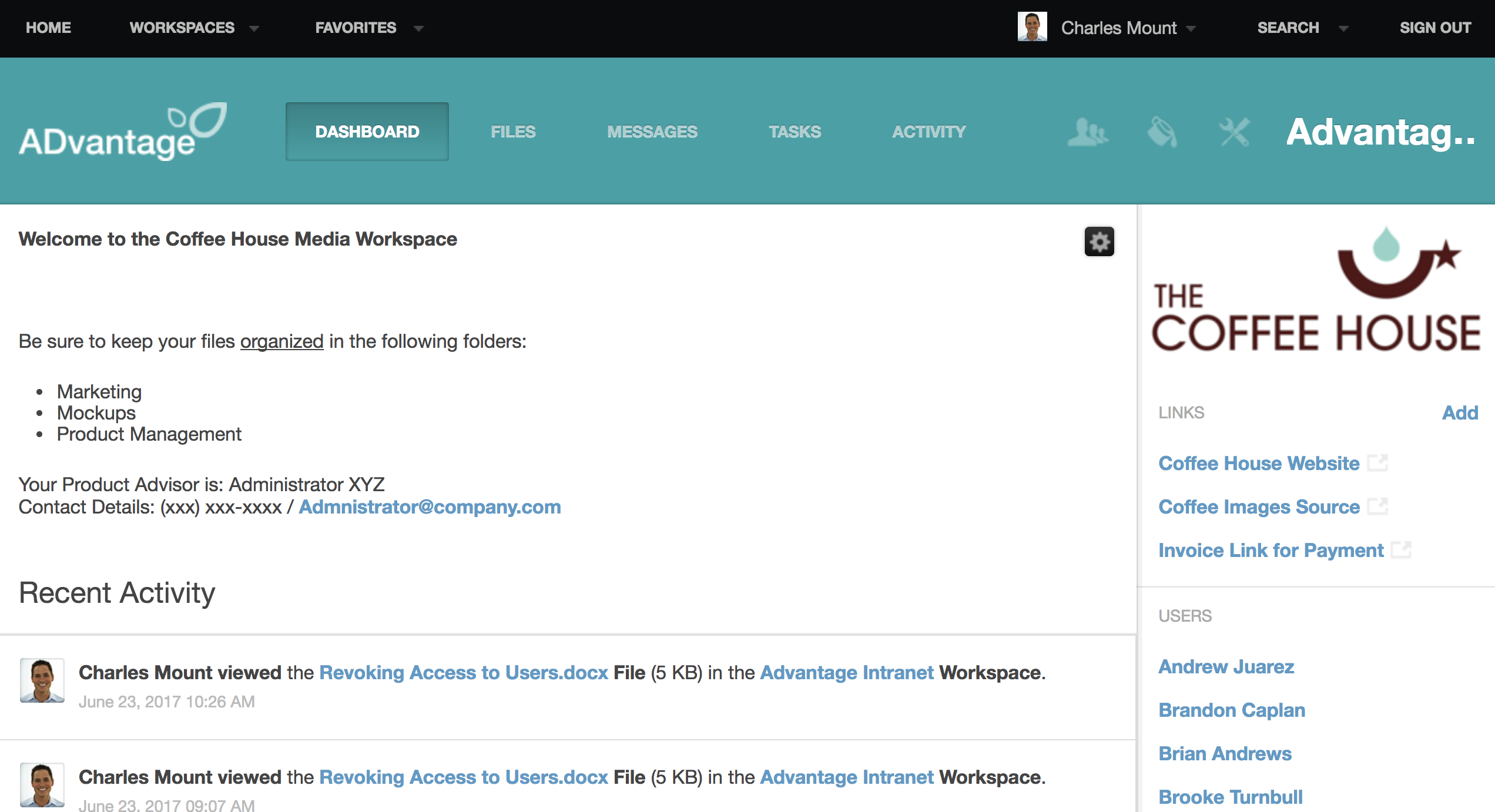Select the ACTIVITY tab
The height and width of the screenshot is (812, 1495).
(927, 131)
